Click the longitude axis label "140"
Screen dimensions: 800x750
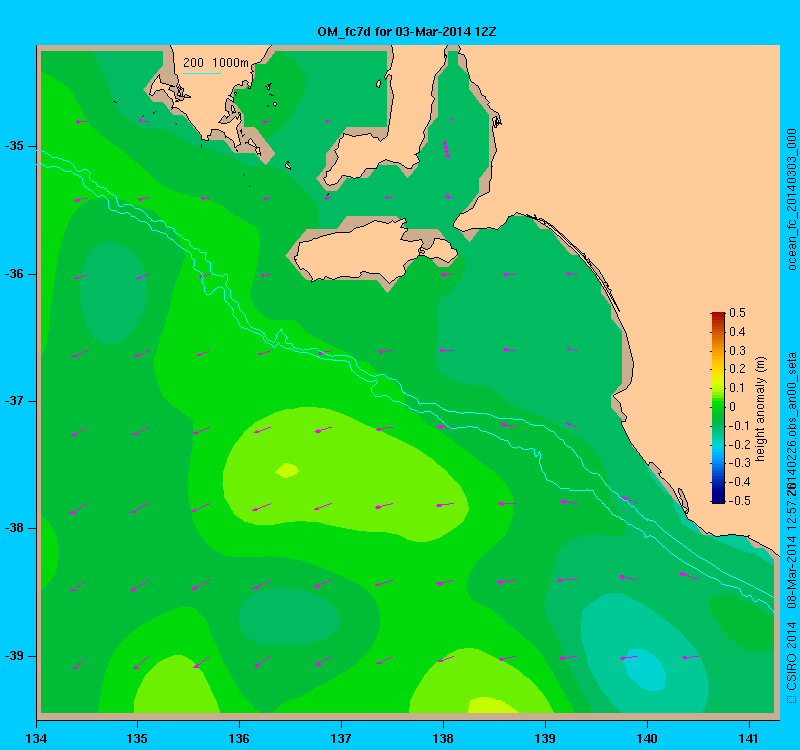[647, 738]
